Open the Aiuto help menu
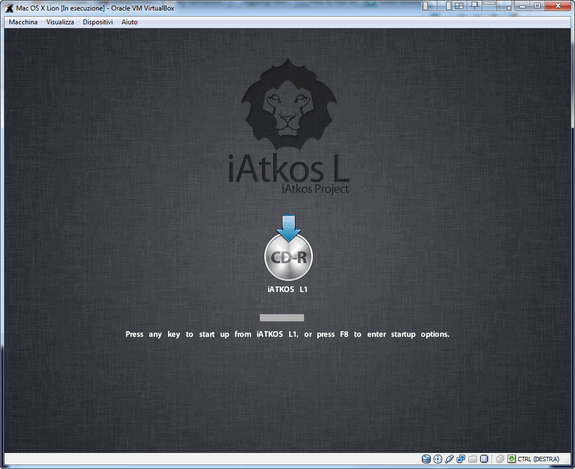 pyautogui.click(x=129, y=22)
